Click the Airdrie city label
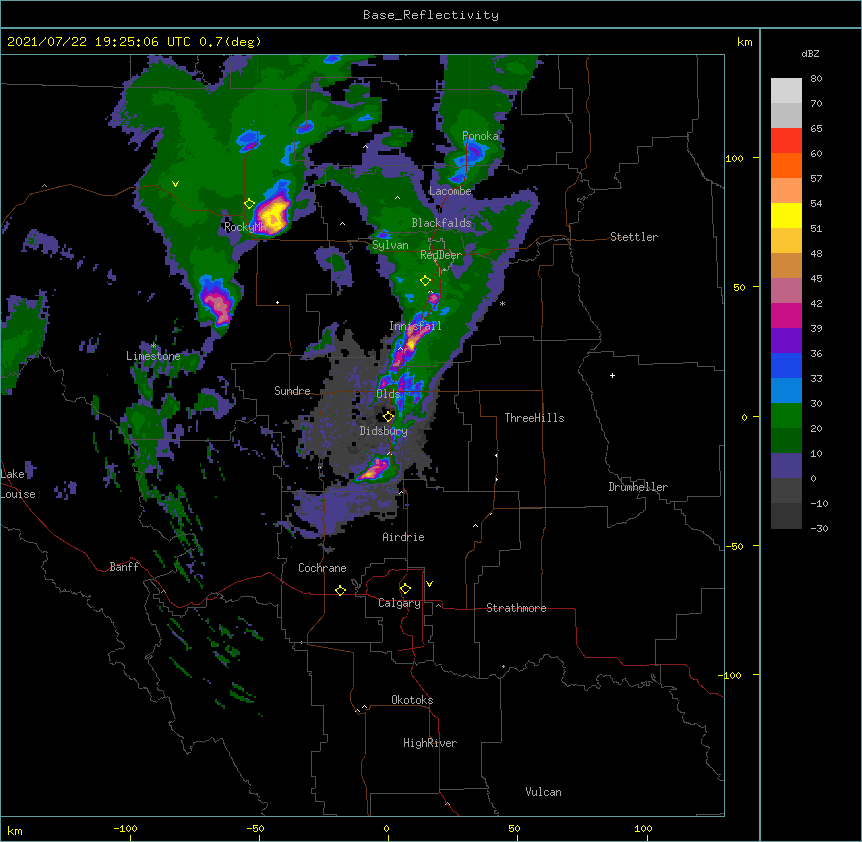This screenshot has width=862, height=842. point(403,537)
